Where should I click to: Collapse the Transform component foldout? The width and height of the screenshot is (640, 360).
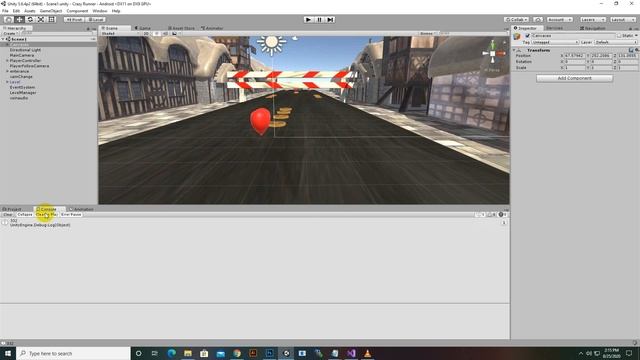pyautogui.click(x=514, y=50)
